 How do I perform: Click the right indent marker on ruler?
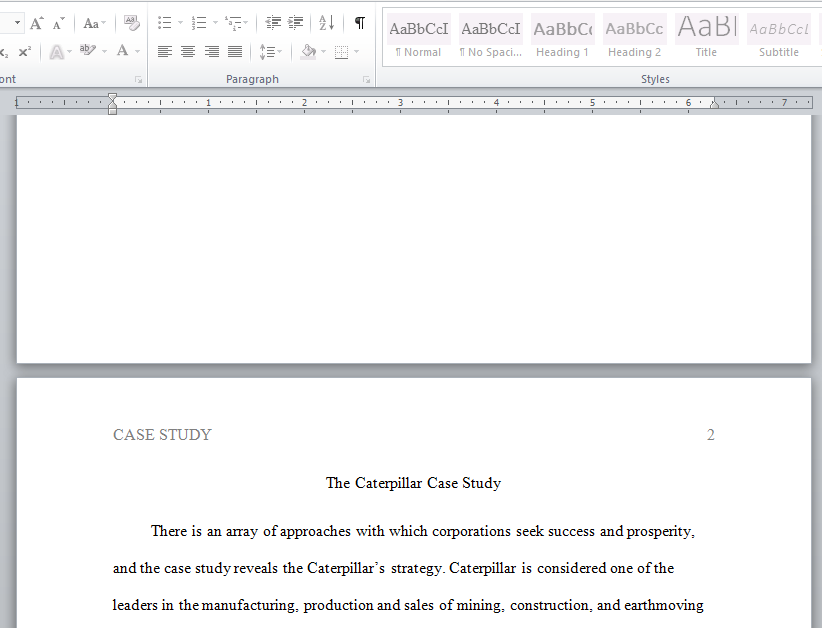pyautogui.click(x=714, y=104)
